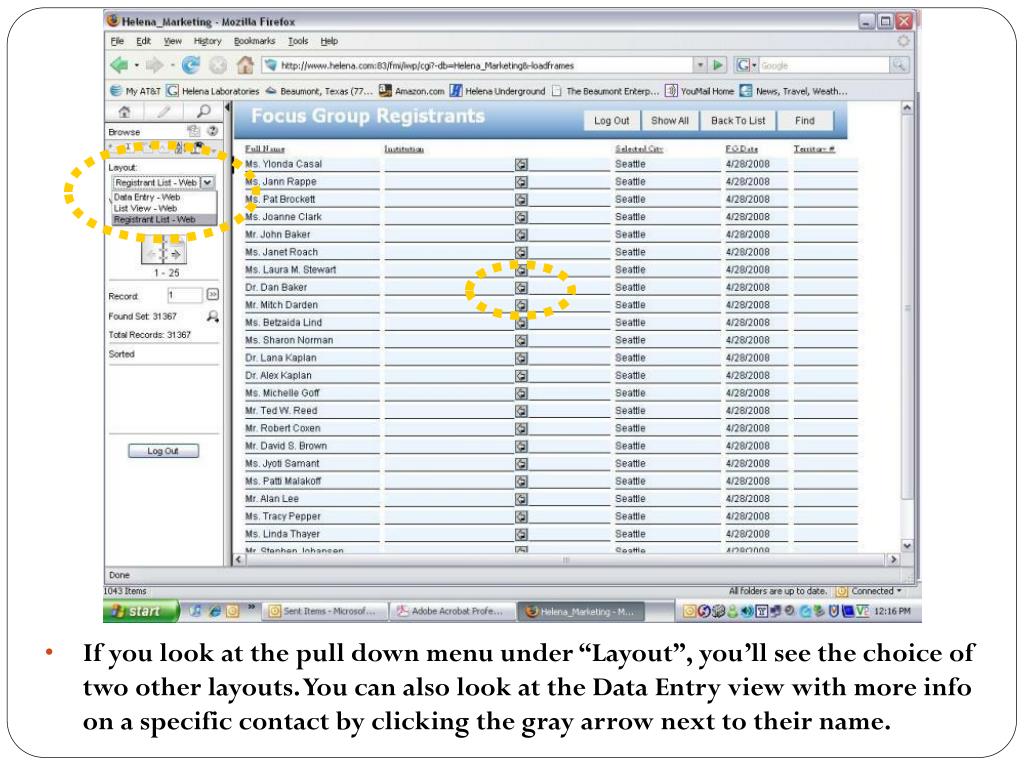Open the History menu

click(208, 41)
